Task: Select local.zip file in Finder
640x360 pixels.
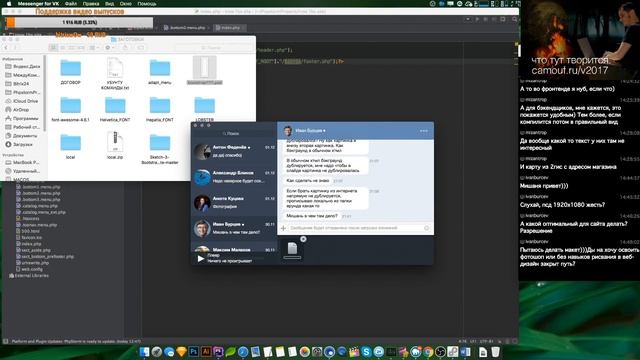Action: (x=115, y=145)
